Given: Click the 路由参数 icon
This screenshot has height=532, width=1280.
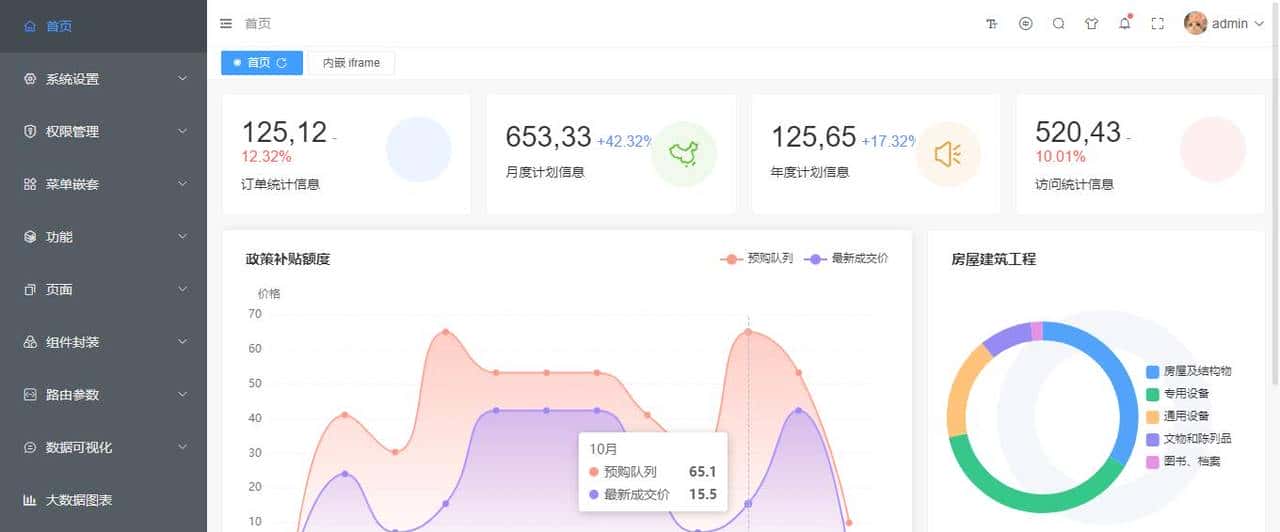Looking at the screenshot, I should point(30,395).
